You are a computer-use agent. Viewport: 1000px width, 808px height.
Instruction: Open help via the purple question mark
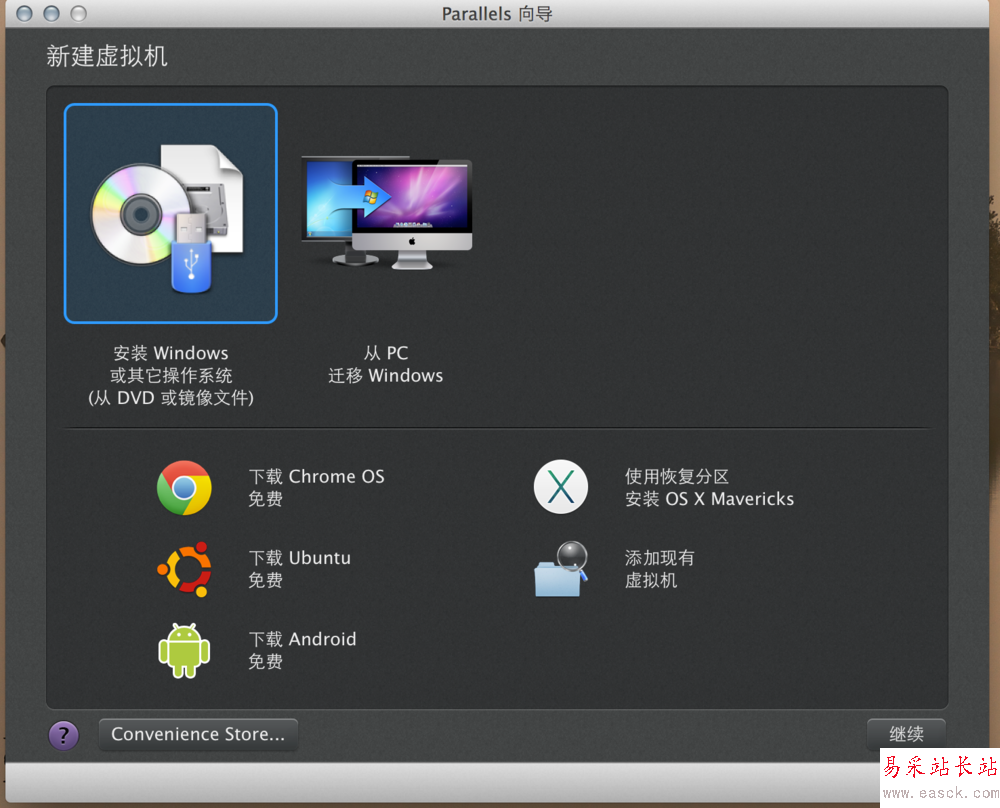point(64,735)
